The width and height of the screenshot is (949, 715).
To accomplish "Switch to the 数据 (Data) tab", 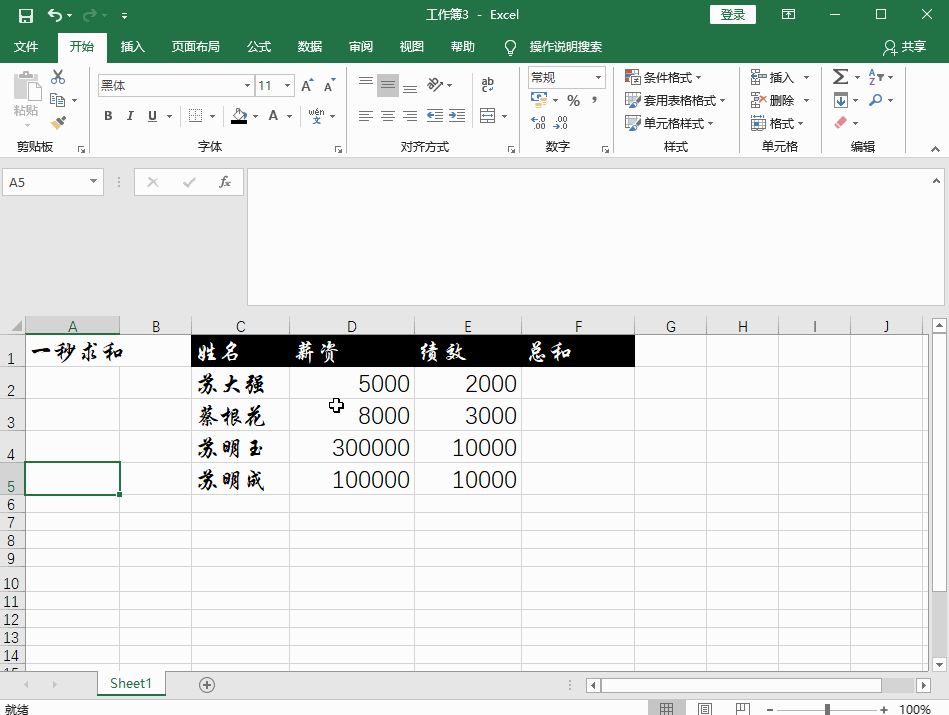I will (310, 47).
